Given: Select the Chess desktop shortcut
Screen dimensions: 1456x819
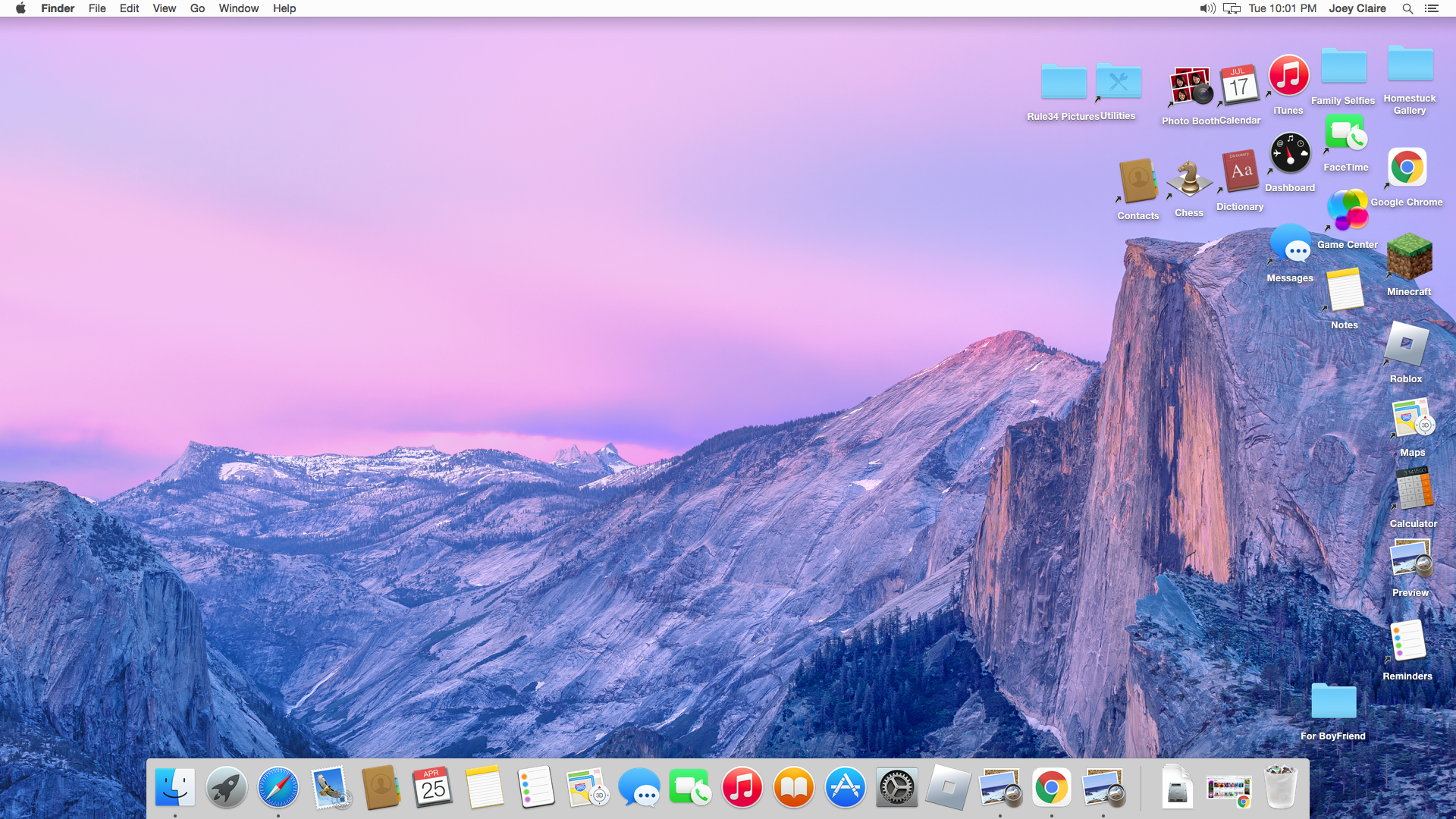Looking at the screenshot, I should point(1189,180).
